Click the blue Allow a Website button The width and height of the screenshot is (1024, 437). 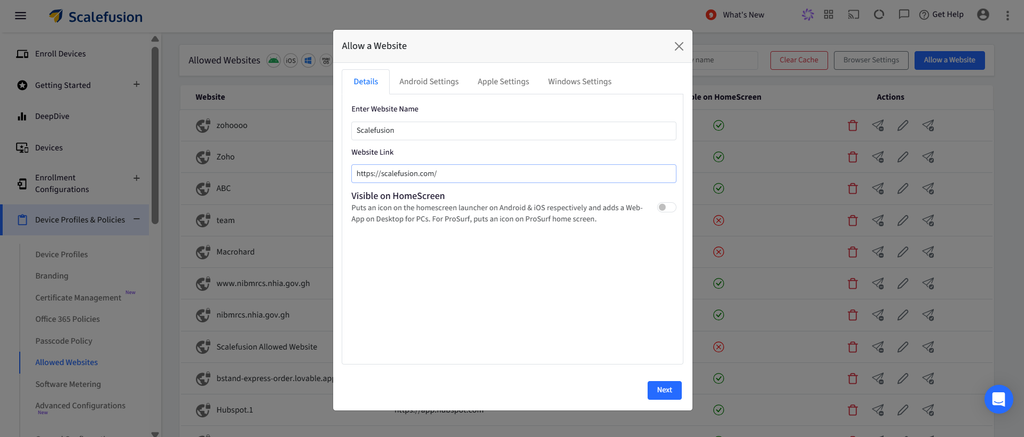pyautogui.click(x=950, y=60)
